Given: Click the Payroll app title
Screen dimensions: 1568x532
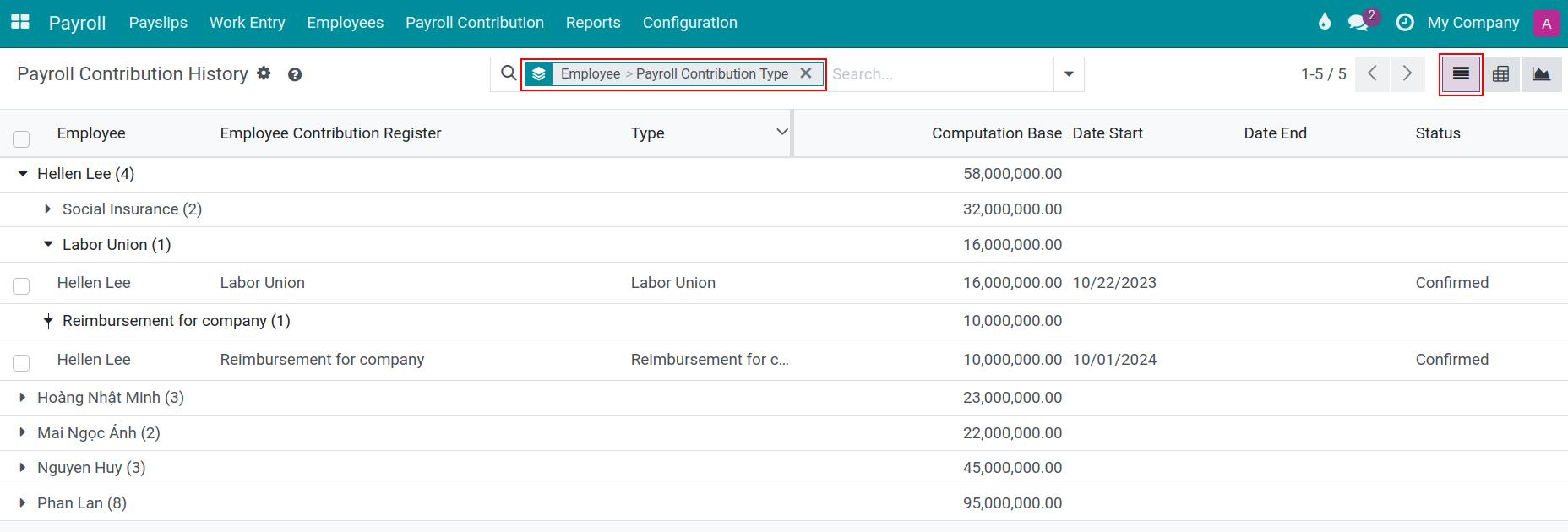Looking at the screenshot, I should pos(77,23).
